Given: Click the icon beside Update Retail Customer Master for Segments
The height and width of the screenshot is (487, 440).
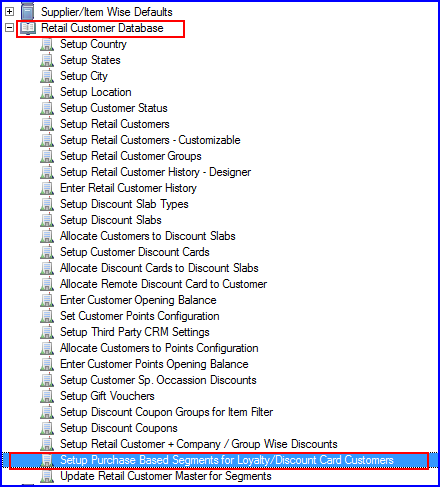Looking at the screenshot, I should click(47, 476).
